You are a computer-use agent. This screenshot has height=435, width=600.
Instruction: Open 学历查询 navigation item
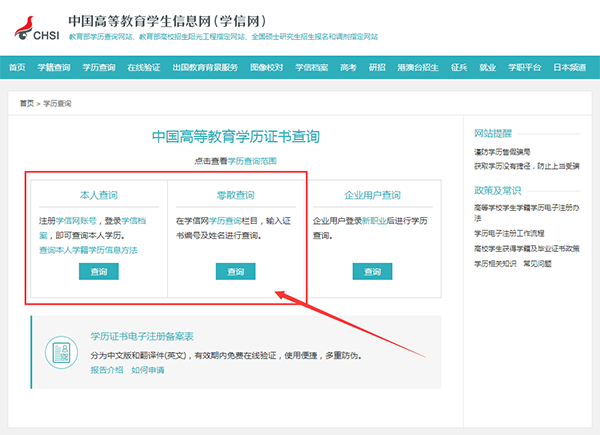99,68
